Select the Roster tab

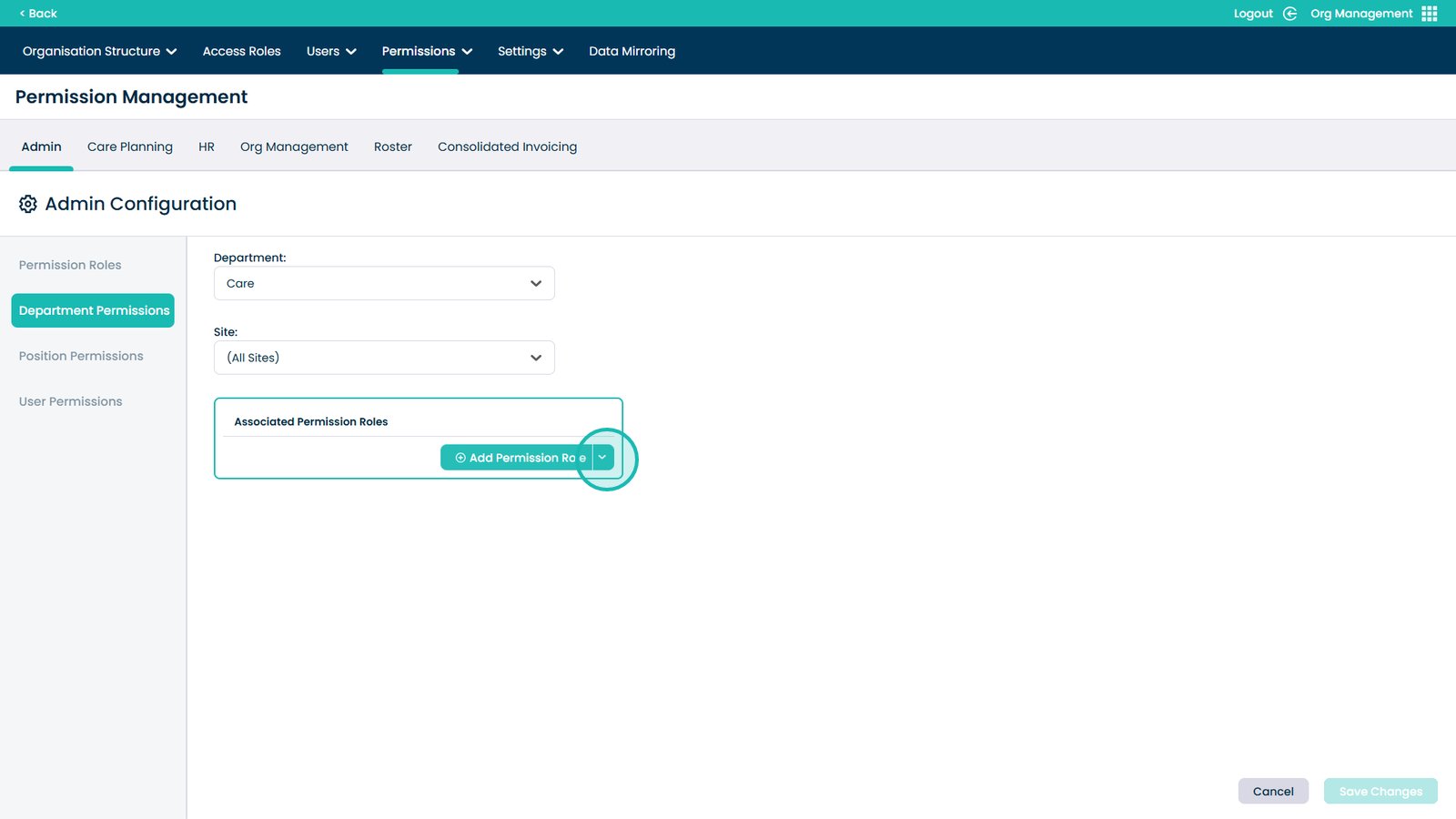click(x=392, y=147)
